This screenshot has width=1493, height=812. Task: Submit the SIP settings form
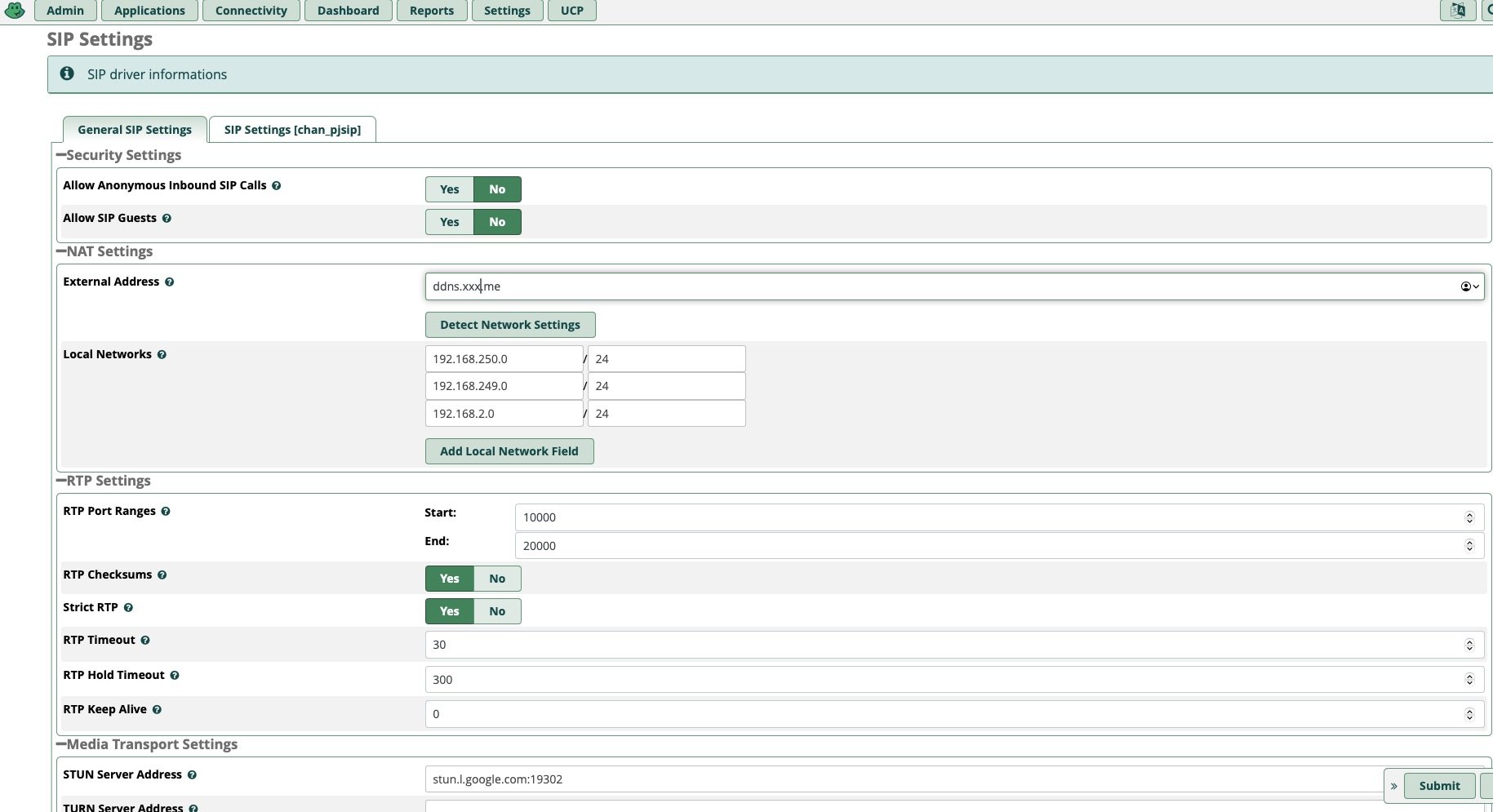pos(1439,786)
